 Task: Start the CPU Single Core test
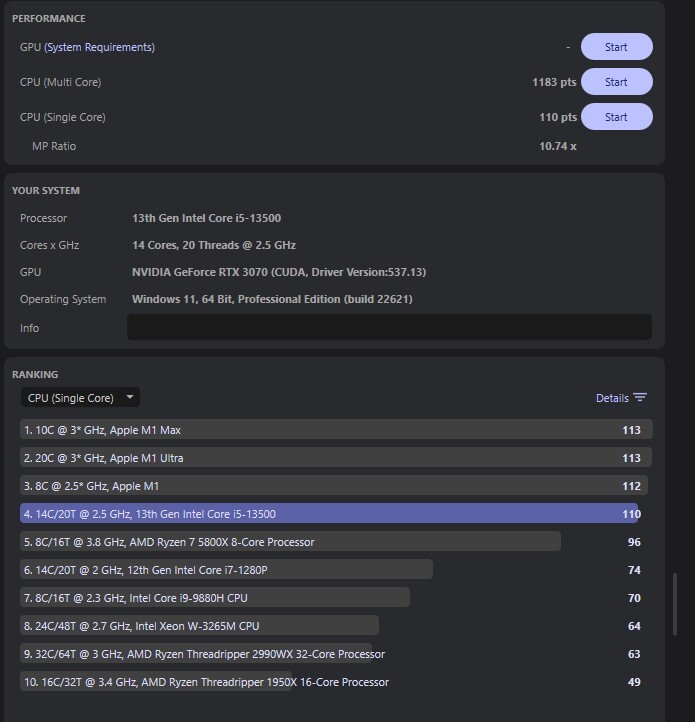tap(616, 117)
